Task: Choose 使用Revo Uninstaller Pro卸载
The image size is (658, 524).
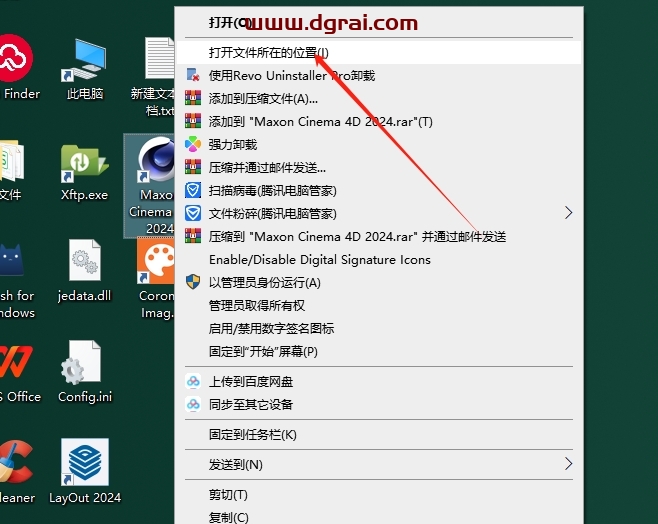Action: pyautogui.click(x=379, y=76)
